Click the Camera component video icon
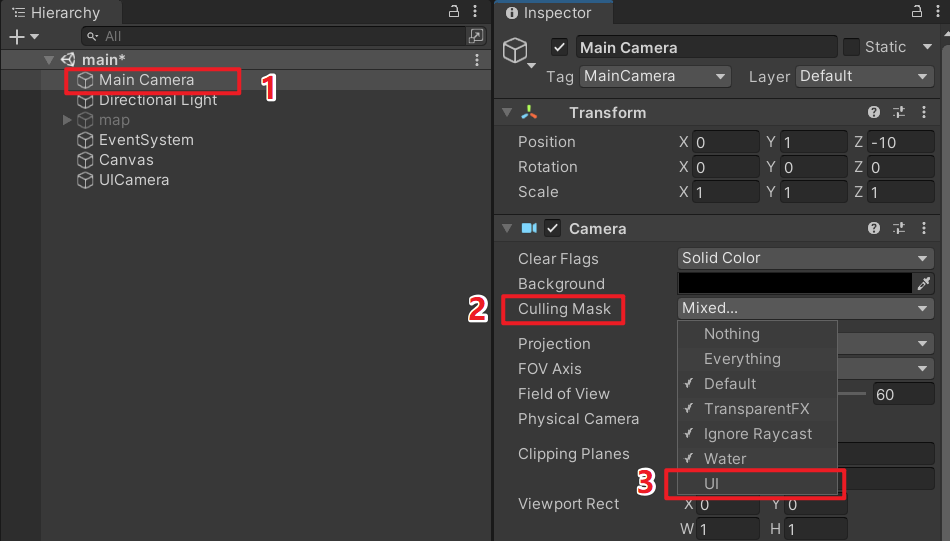Screen dimensions: 950x541 (x=529, y=228)
